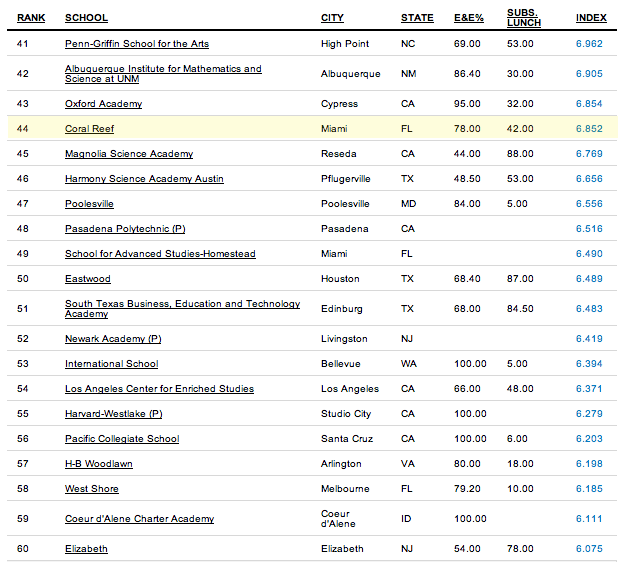Image resolution: width=626 pixels, height=566 pixels.
Task: Click the ID state cell
Action: pyautogui.click(x=406, y=519)
